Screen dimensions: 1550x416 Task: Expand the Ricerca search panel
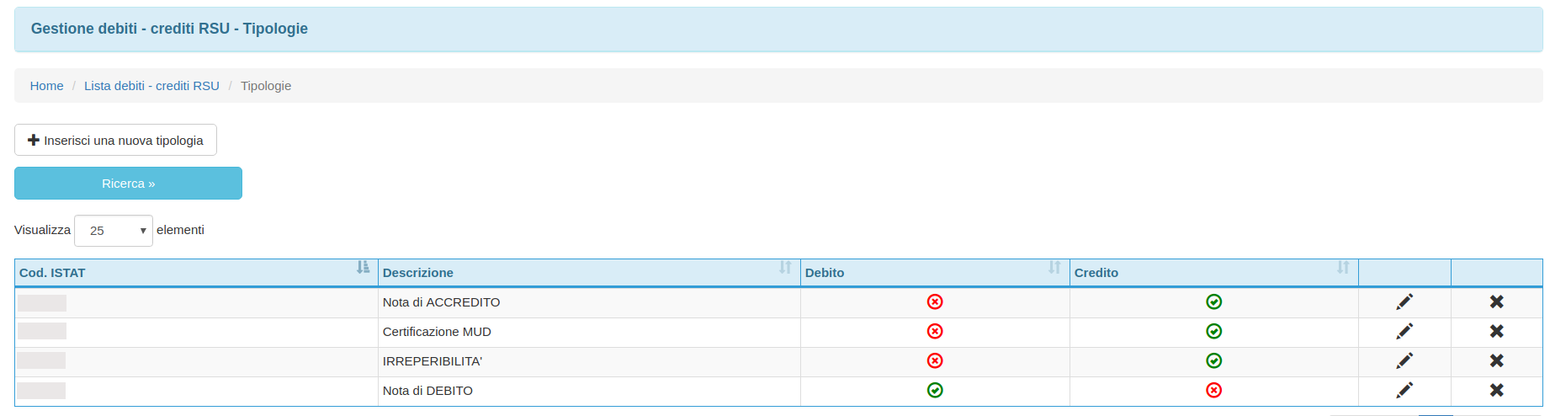[x=128, y=184]
